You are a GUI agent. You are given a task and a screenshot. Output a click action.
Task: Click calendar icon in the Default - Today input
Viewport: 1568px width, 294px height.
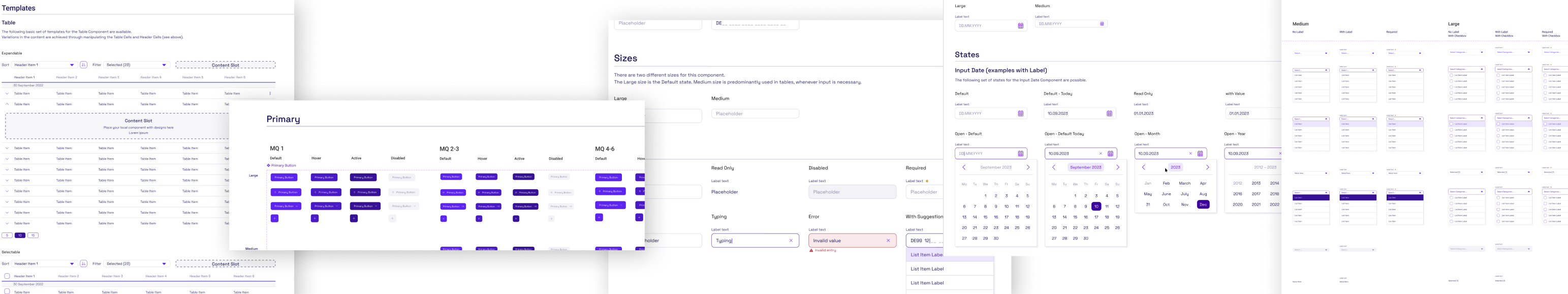coord(1109,113)
